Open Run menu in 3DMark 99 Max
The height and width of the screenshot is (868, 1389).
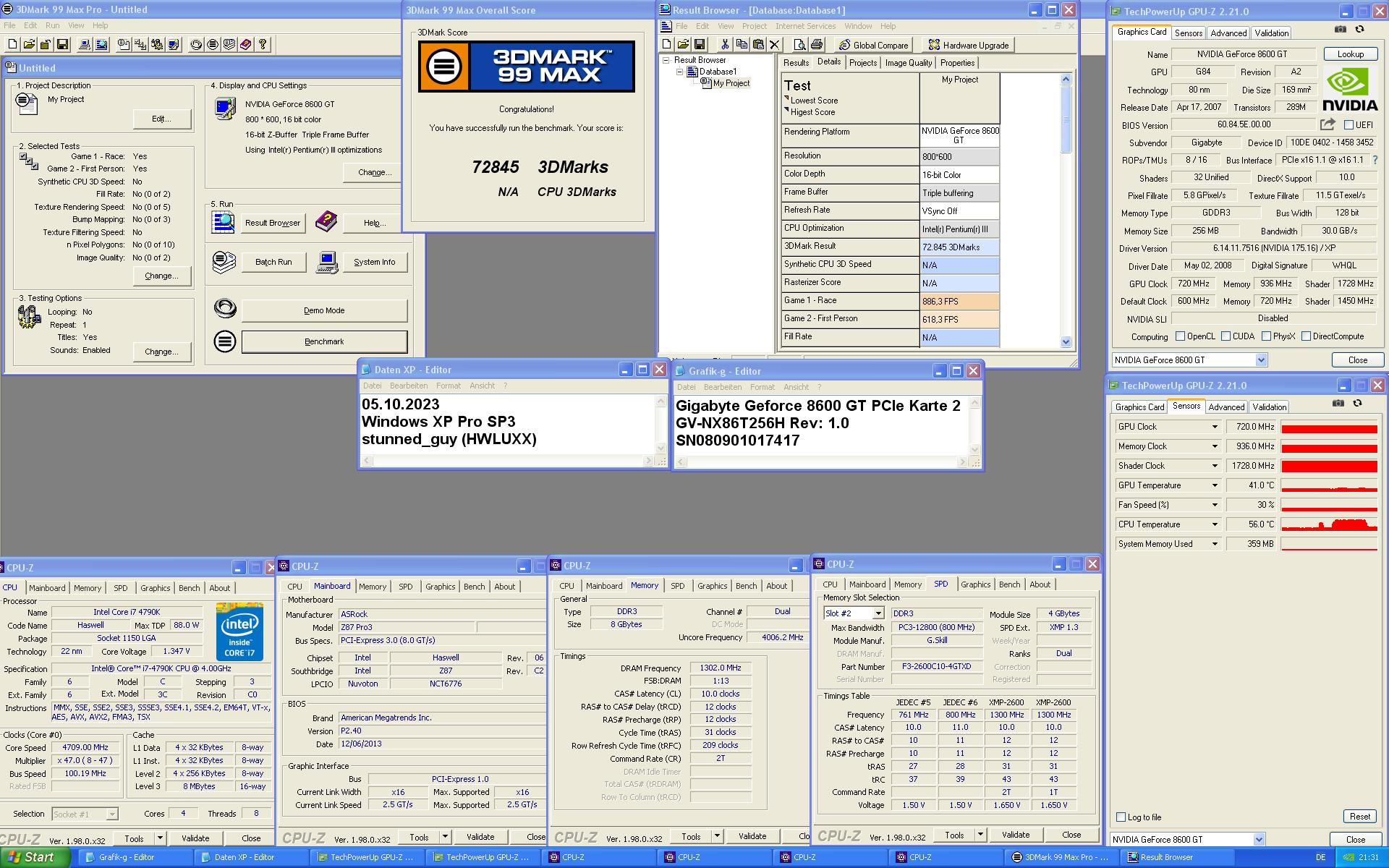[x=53, y=25]
